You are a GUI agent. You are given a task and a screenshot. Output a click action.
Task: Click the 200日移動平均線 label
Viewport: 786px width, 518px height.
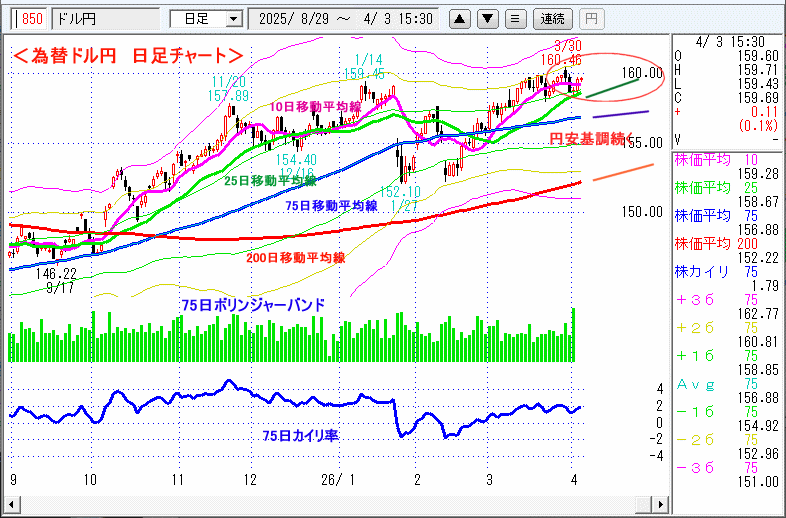point(296,258)
